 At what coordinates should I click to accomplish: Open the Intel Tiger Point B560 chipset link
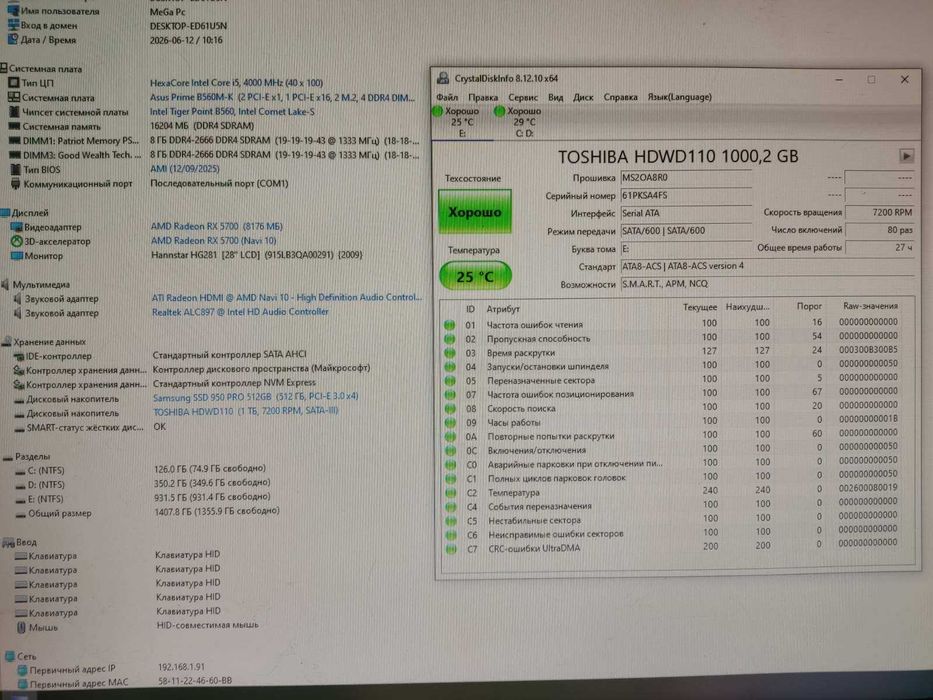tap(232, 111)
